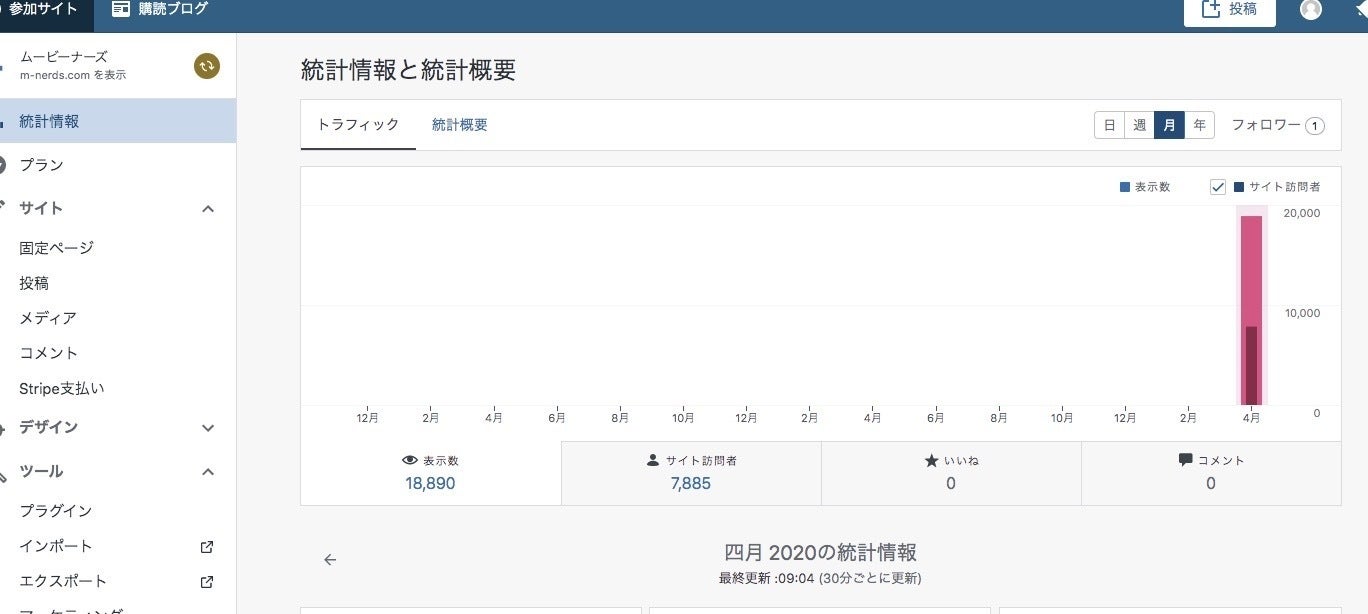
Task: Switch chart period to 日 (day)
Action: click(x=1109, y=125)
